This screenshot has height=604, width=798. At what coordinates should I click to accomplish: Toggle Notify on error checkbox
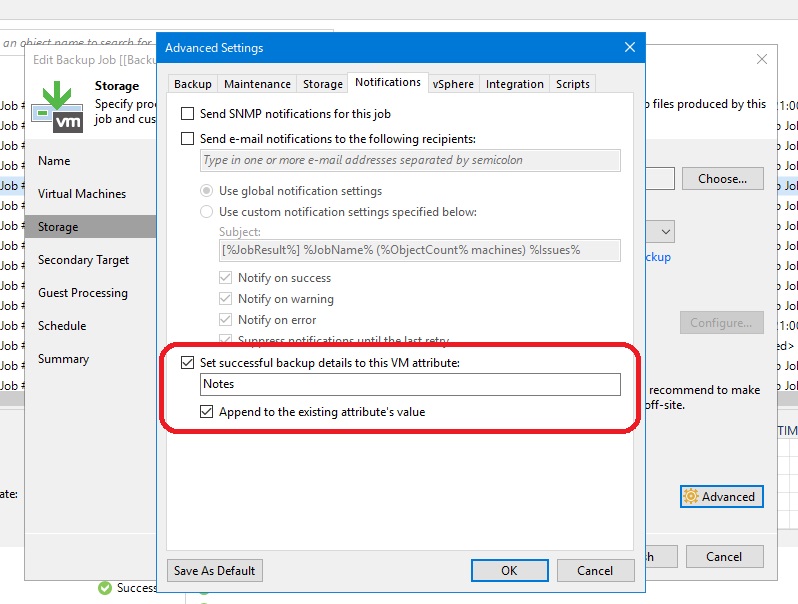click(x=225, y=320)
